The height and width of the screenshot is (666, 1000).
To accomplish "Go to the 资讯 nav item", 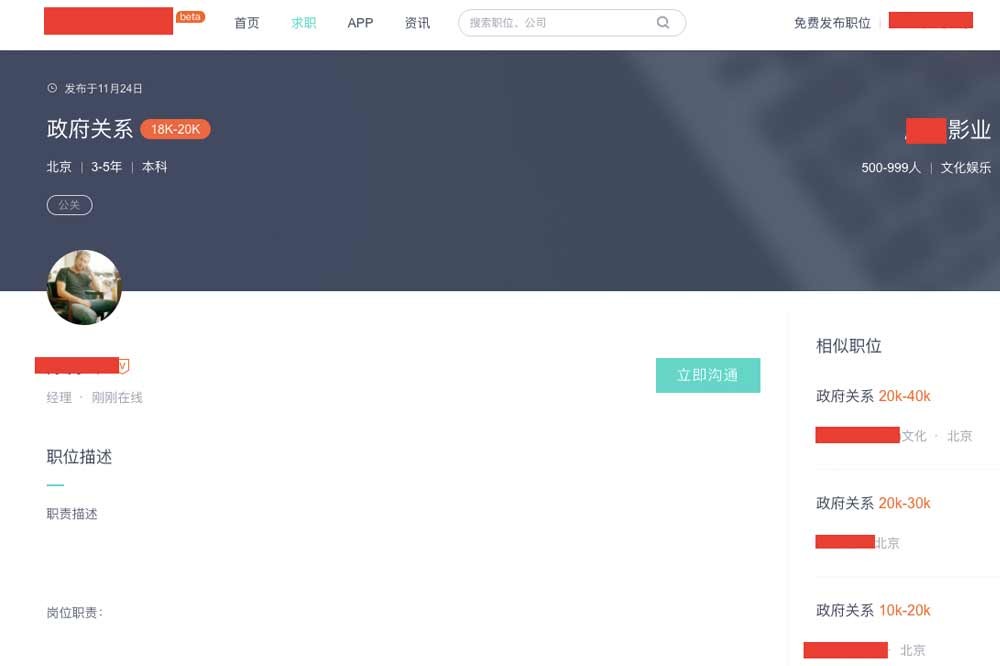I will 417,23.
